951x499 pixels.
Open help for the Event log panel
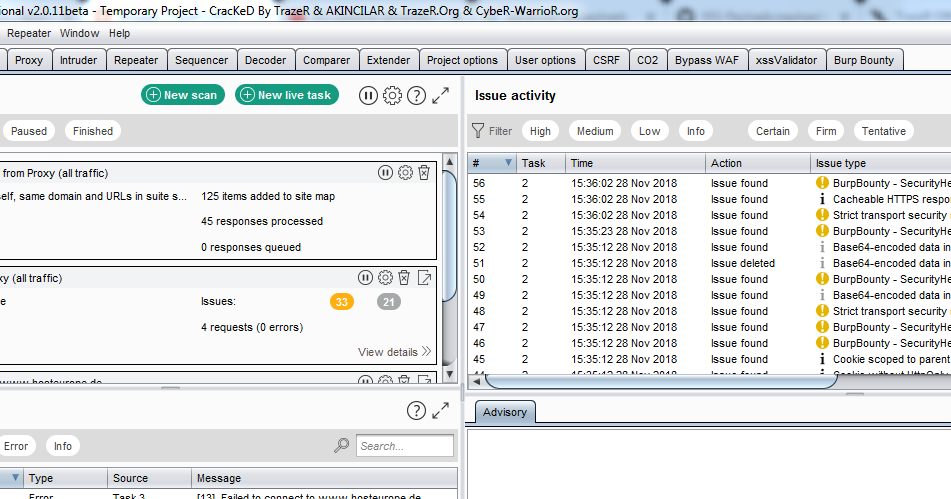pos(416,410)
